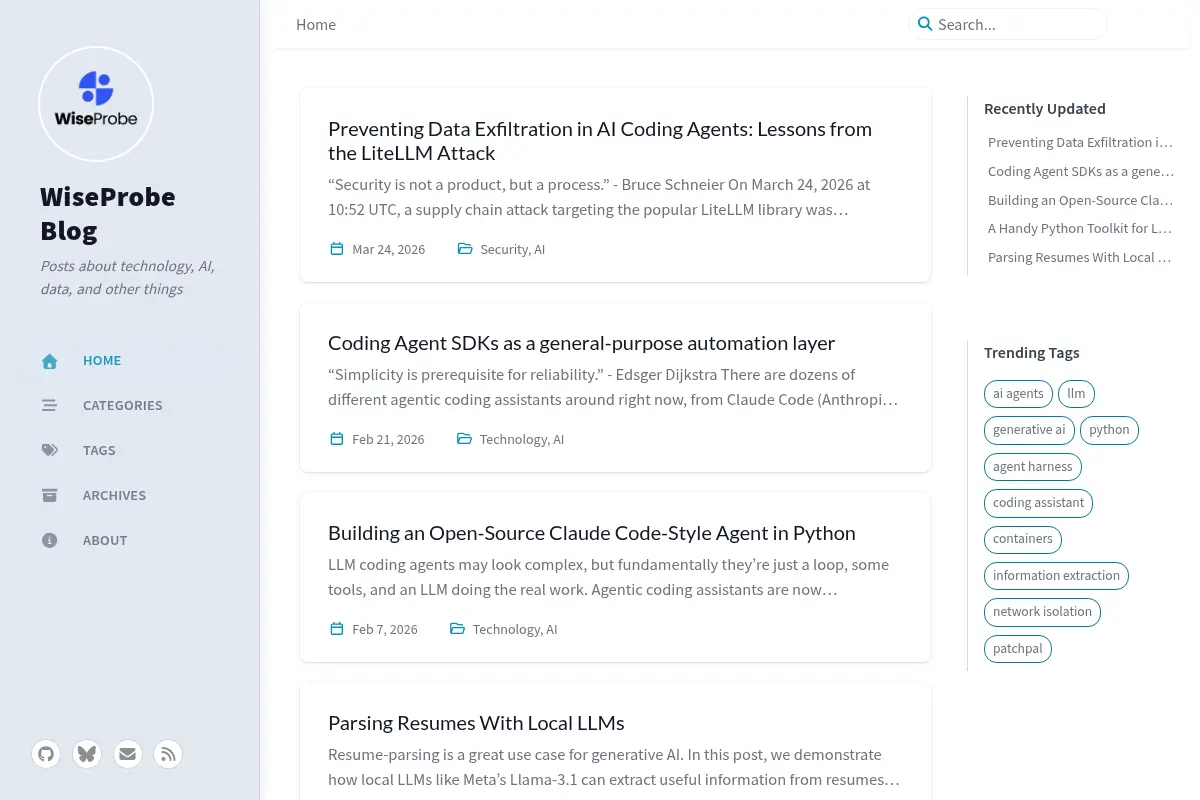1200x800 pixels.
Task: Open the LiteLLM Attack post title
Action: (600, 141)
